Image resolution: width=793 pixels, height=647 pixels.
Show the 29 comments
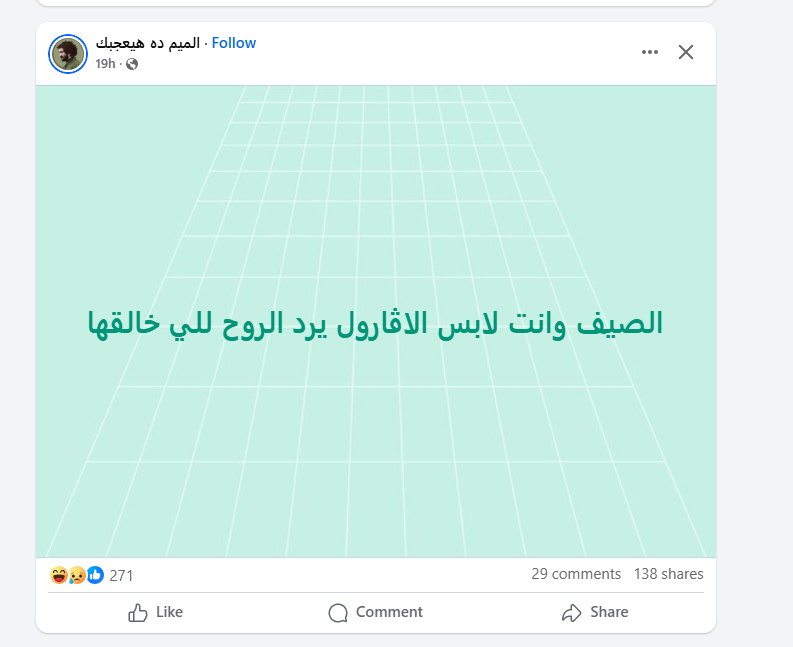point(576,574)
